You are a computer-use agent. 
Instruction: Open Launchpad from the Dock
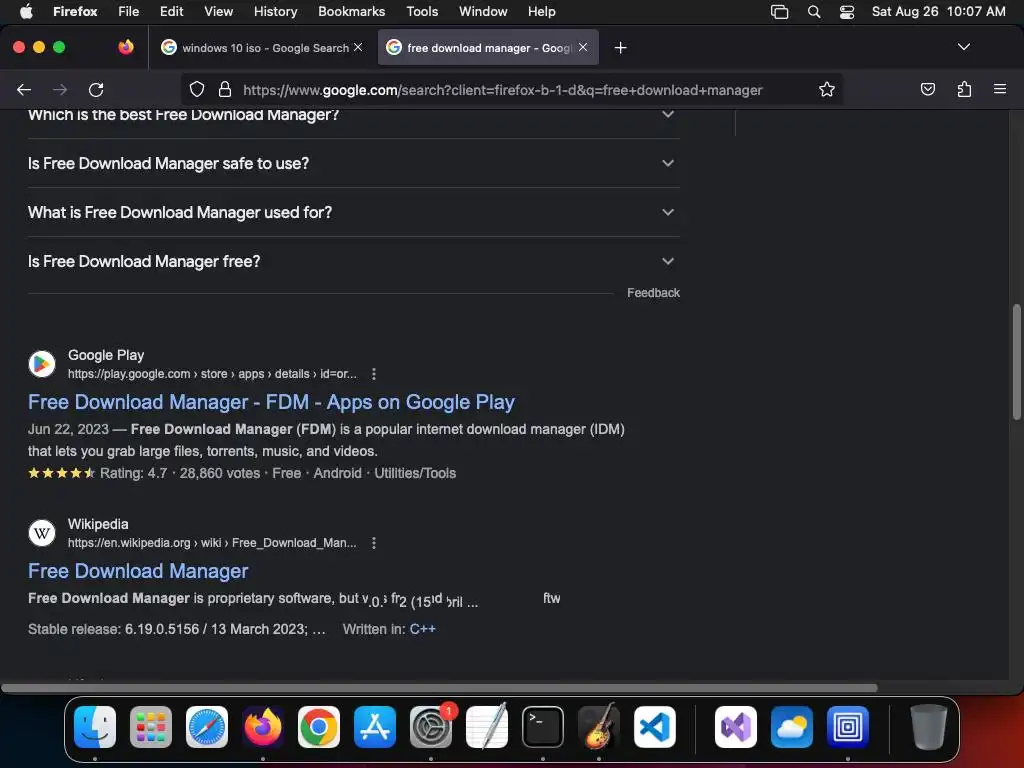pos(151,727)
